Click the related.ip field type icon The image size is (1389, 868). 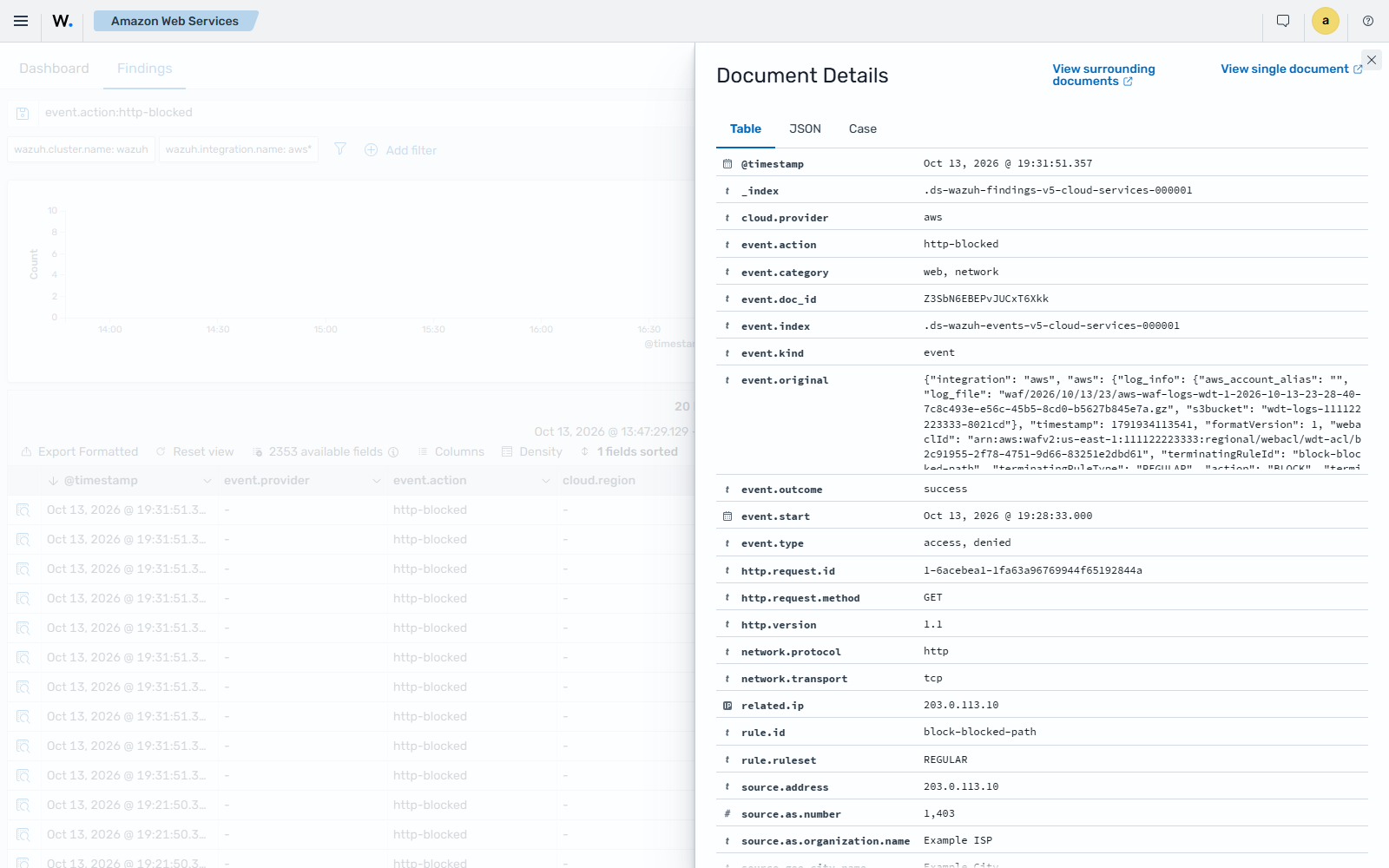pos(727,706)
